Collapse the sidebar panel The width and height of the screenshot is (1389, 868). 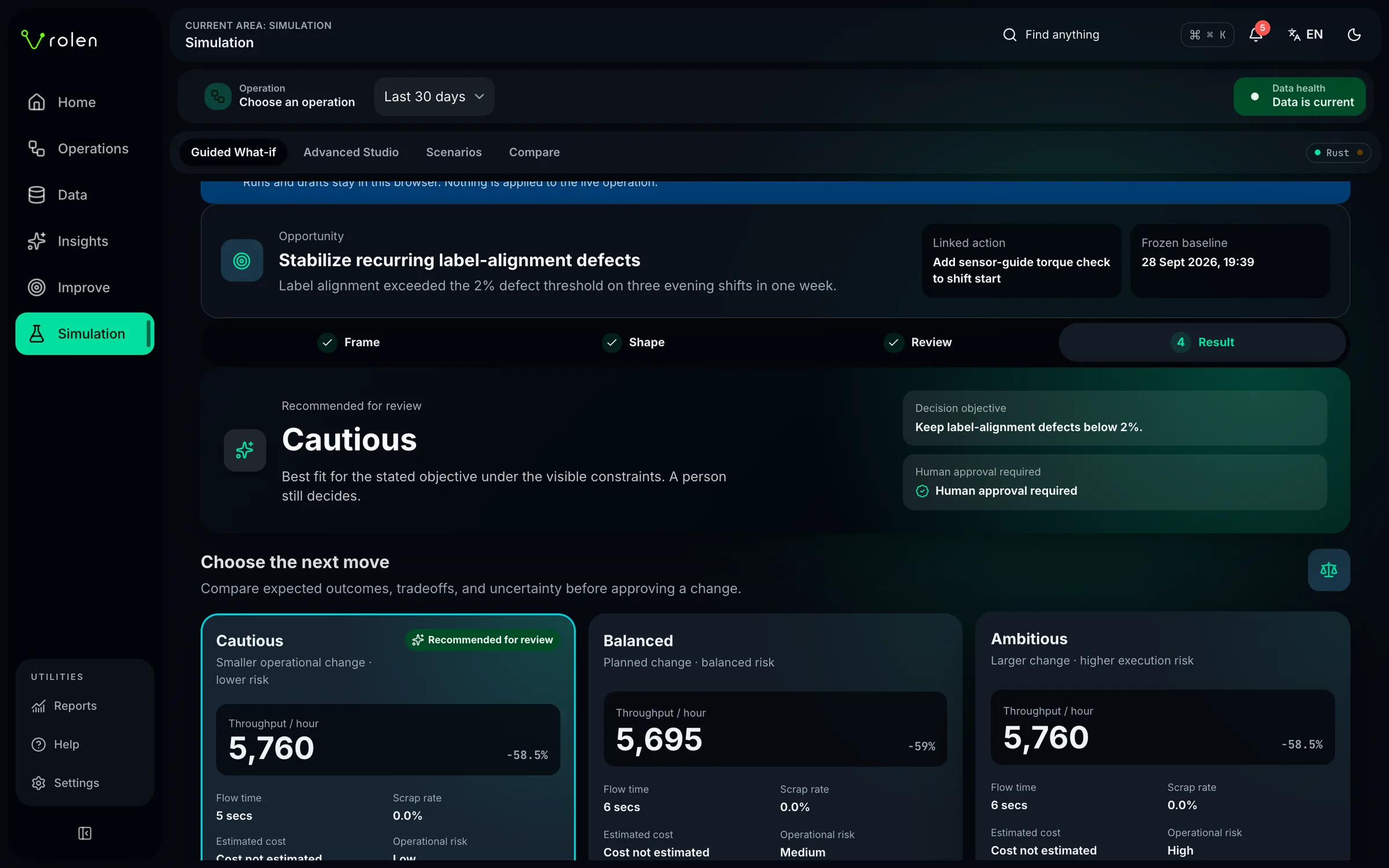[x=84, y=833]
